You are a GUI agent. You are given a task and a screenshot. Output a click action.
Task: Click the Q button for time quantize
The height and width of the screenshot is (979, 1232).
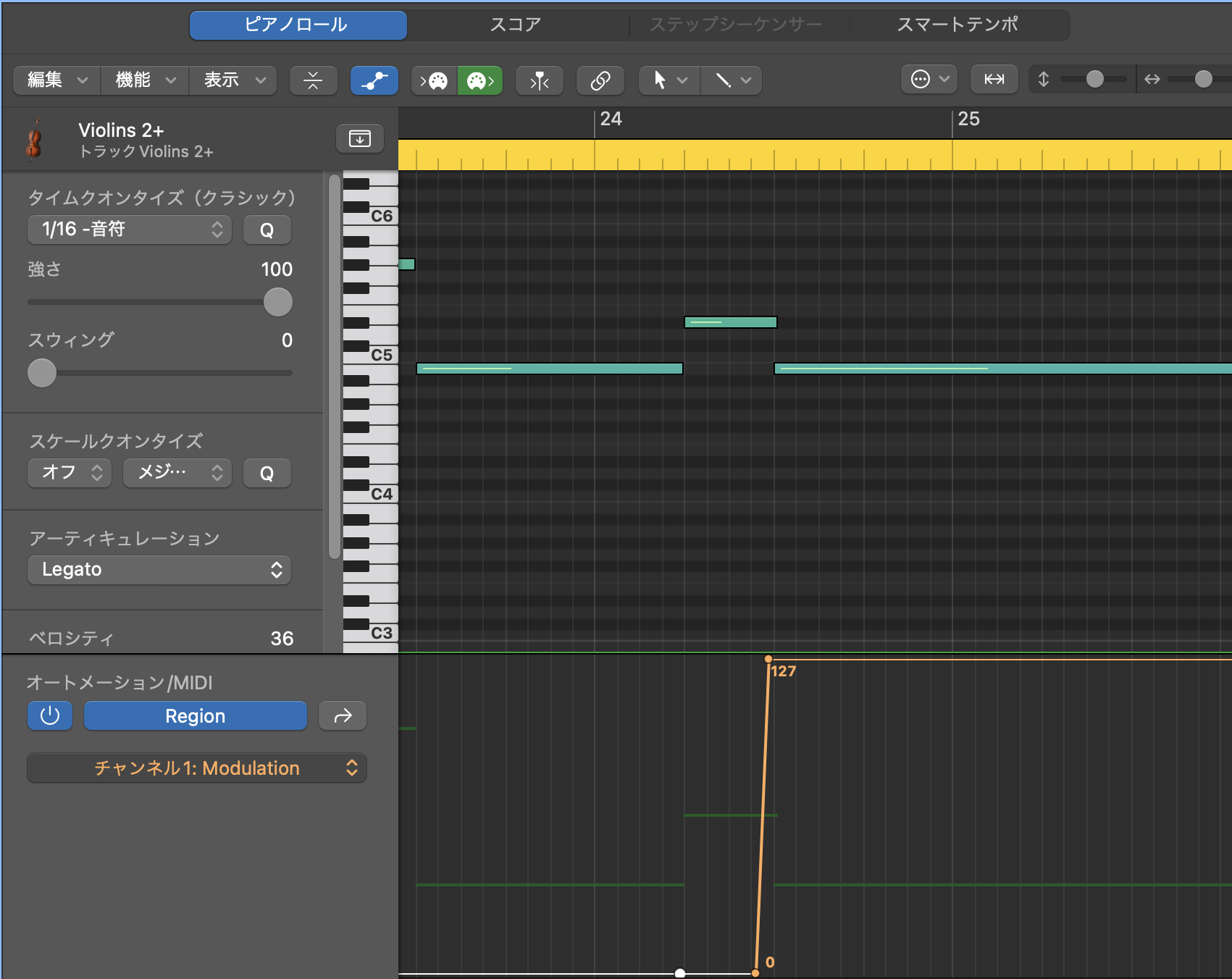click(267, 230)
